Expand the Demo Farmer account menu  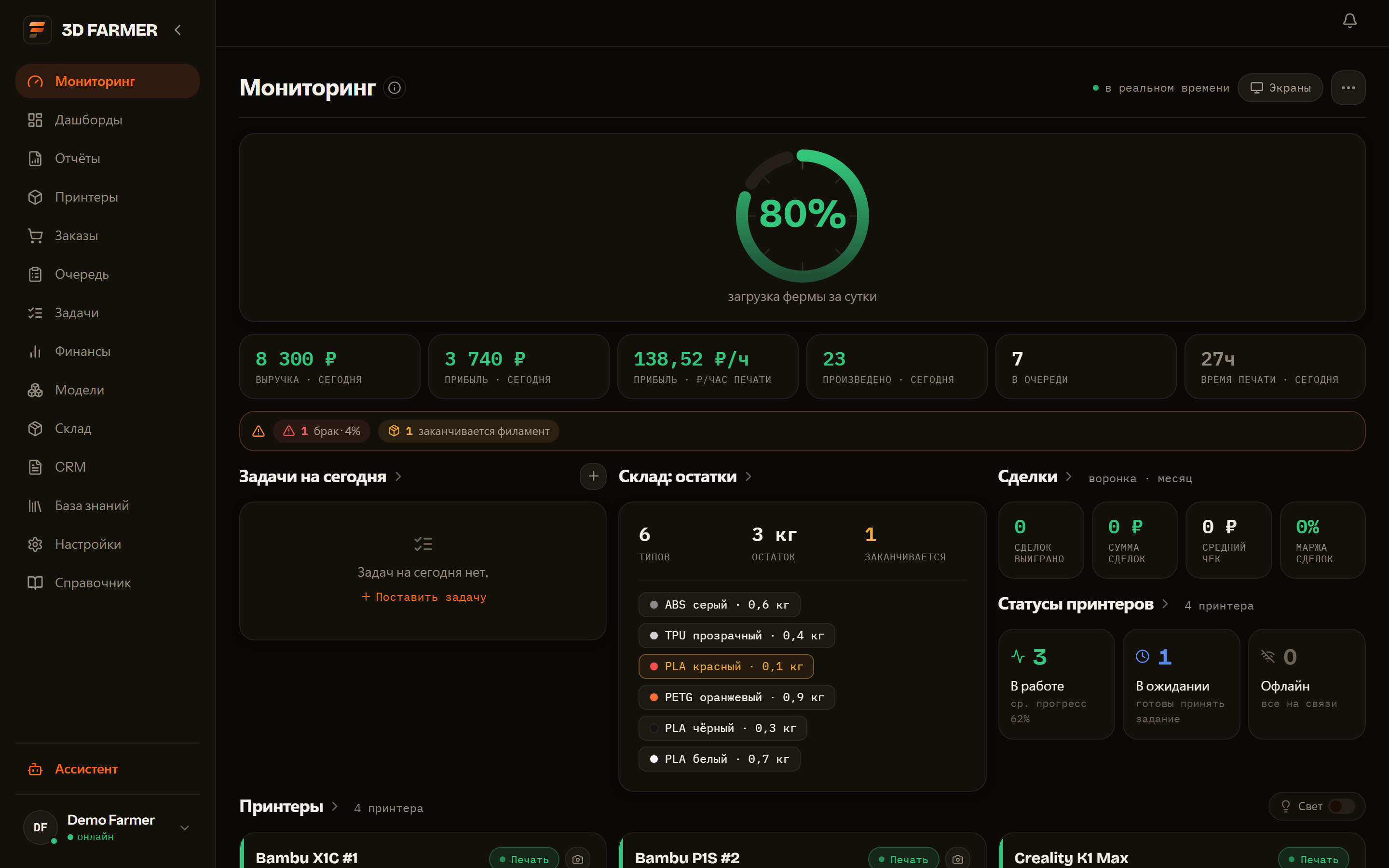click(x=185, y=827)
